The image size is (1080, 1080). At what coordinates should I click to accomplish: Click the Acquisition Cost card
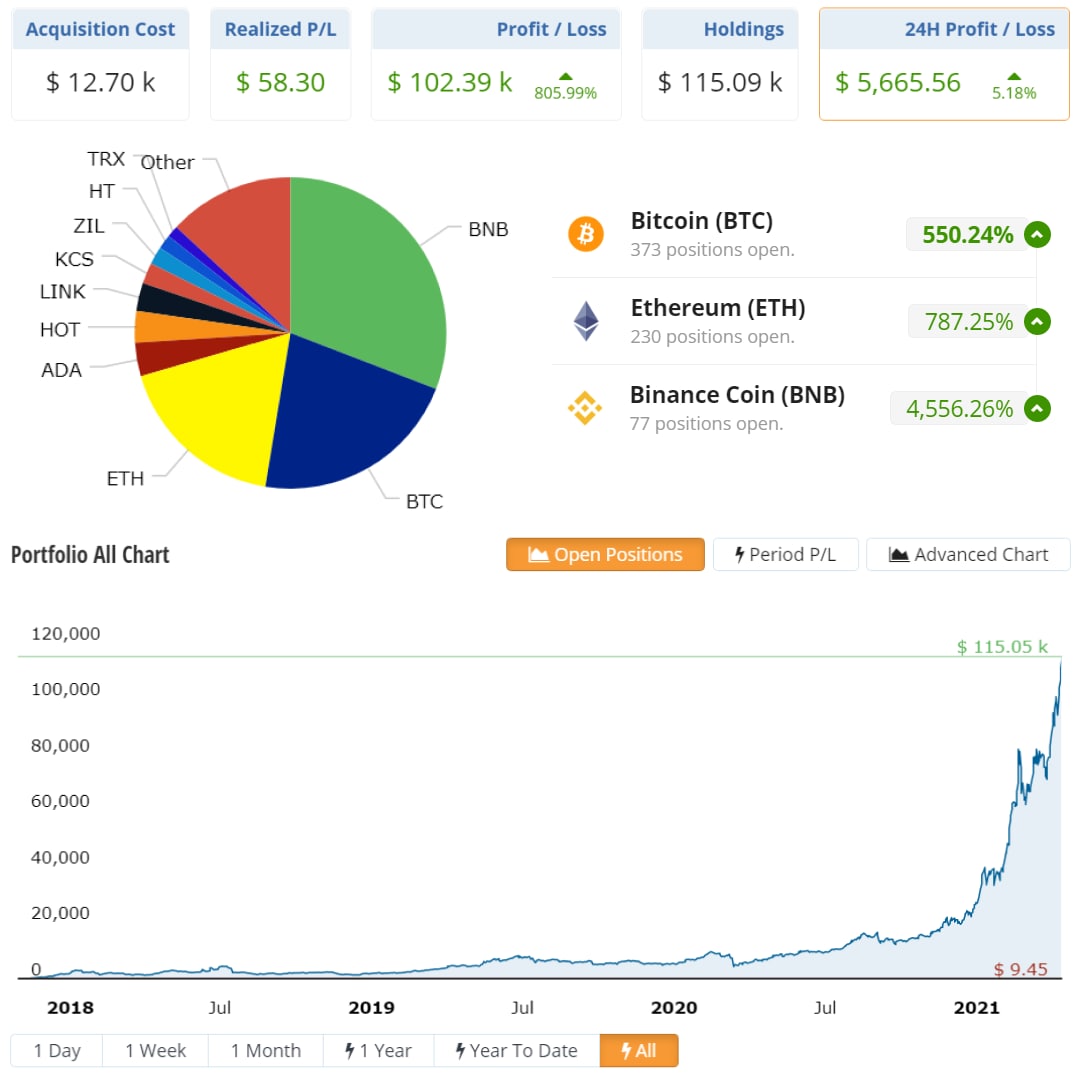[101, 64]
